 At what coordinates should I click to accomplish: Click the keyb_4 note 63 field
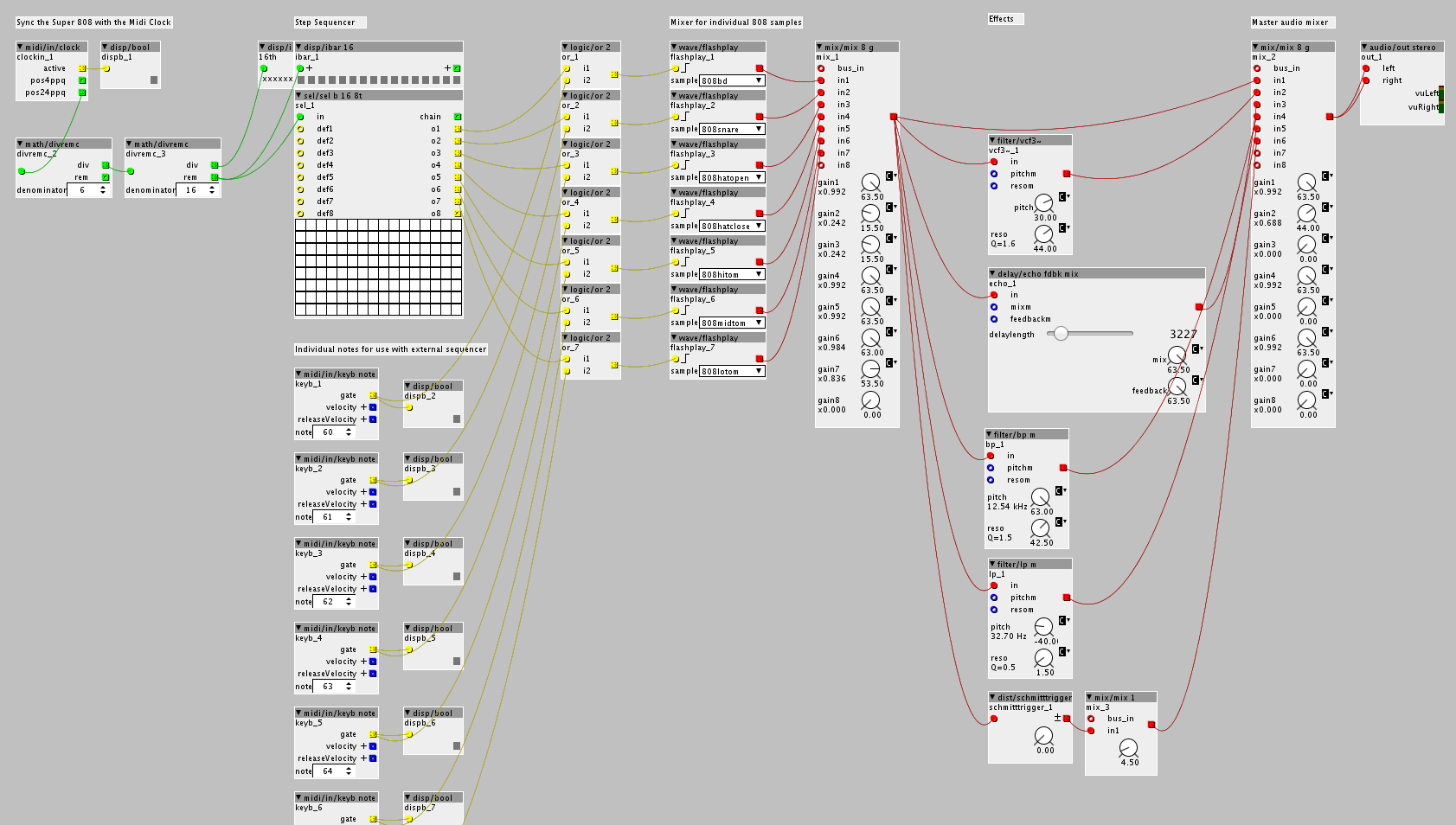tap(334, 686)
